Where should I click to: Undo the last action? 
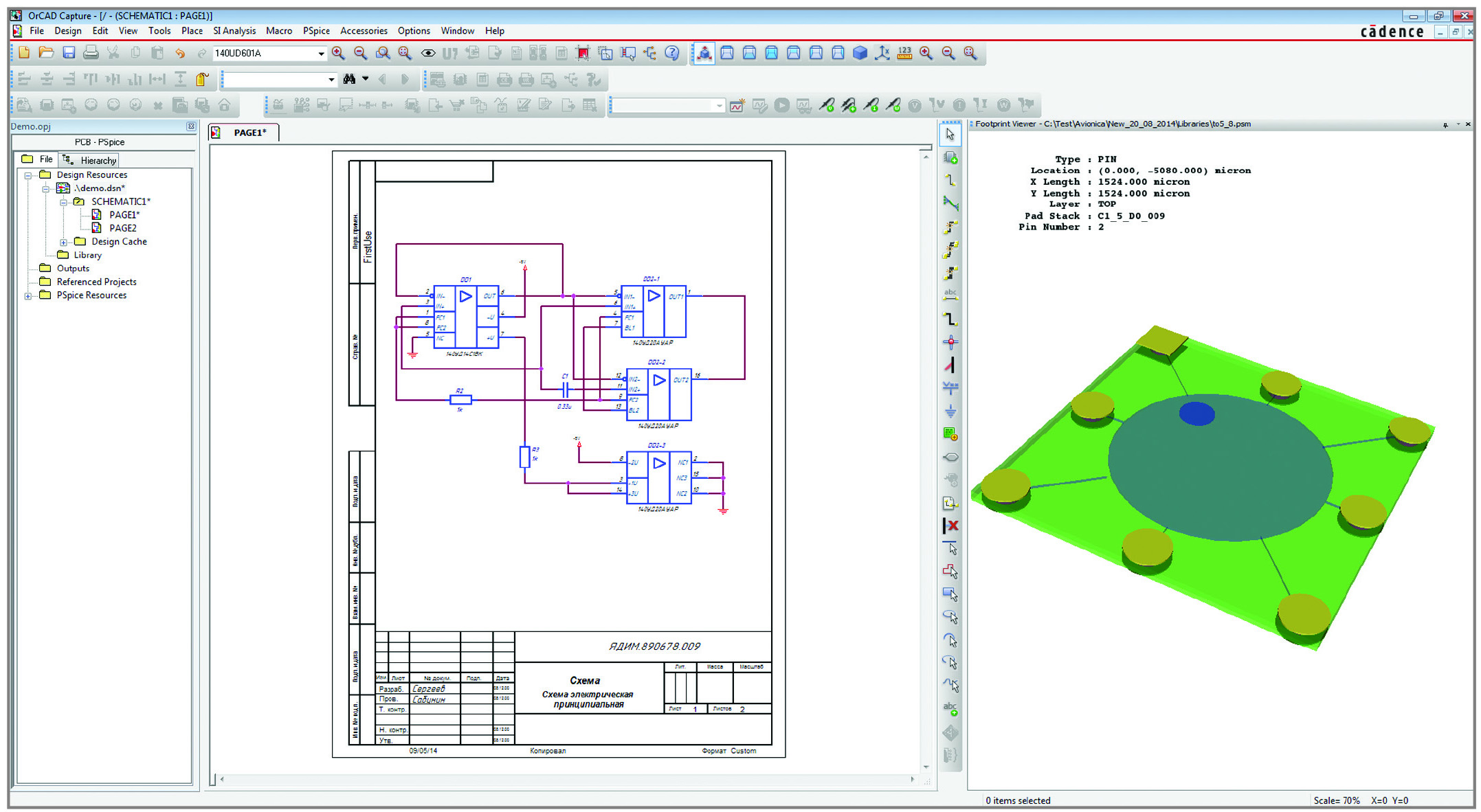[x=180, y=53]
